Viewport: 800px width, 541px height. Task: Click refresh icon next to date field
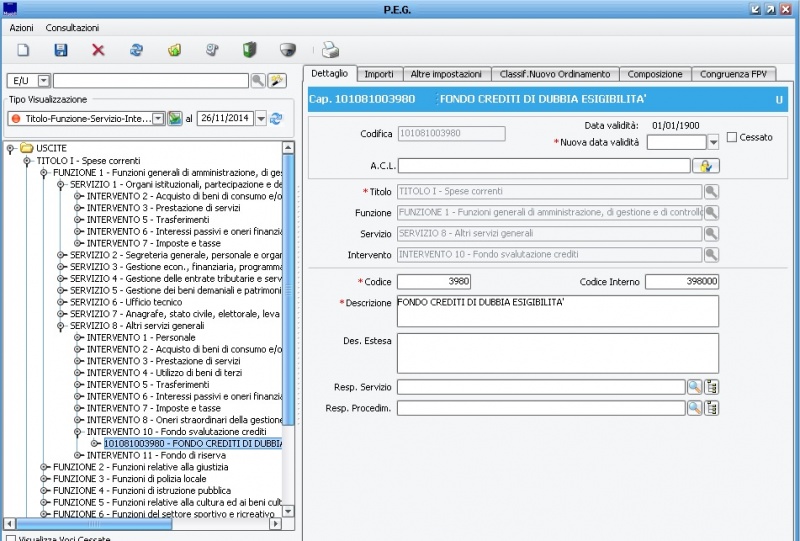pyautogui.click(x=276, y=119)
